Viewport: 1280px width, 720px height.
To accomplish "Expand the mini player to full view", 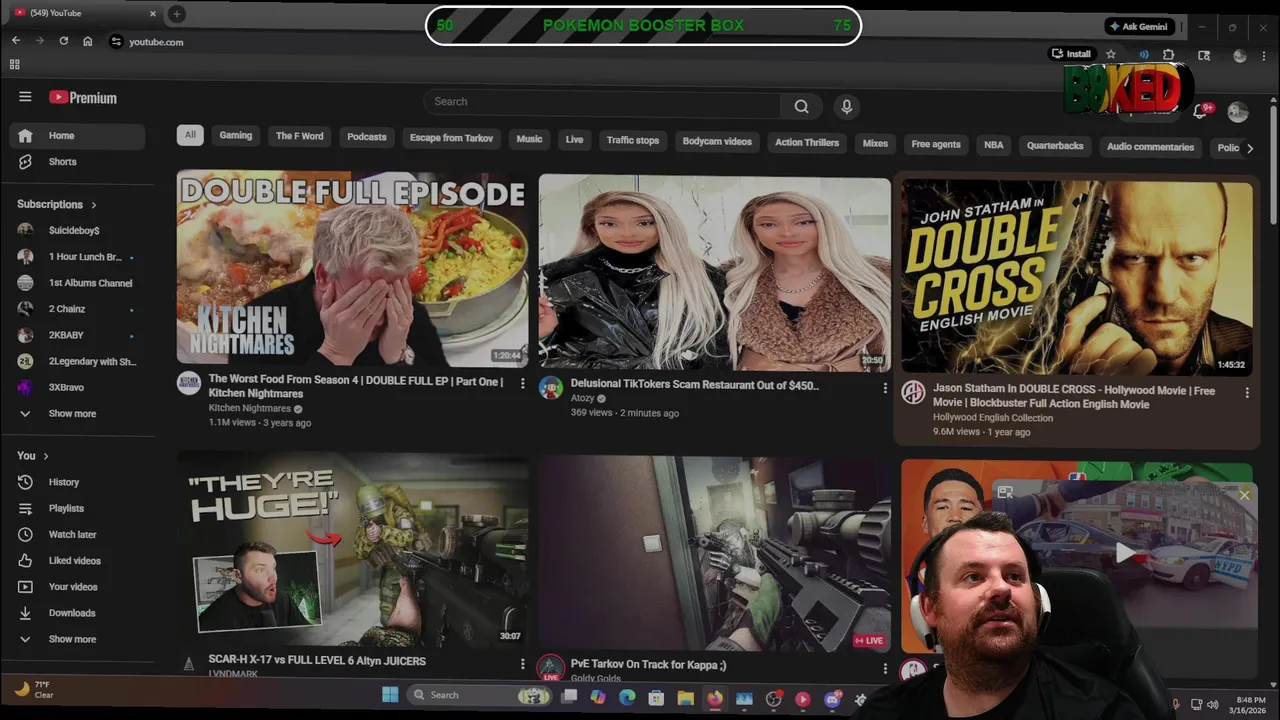I will 1005,492.
